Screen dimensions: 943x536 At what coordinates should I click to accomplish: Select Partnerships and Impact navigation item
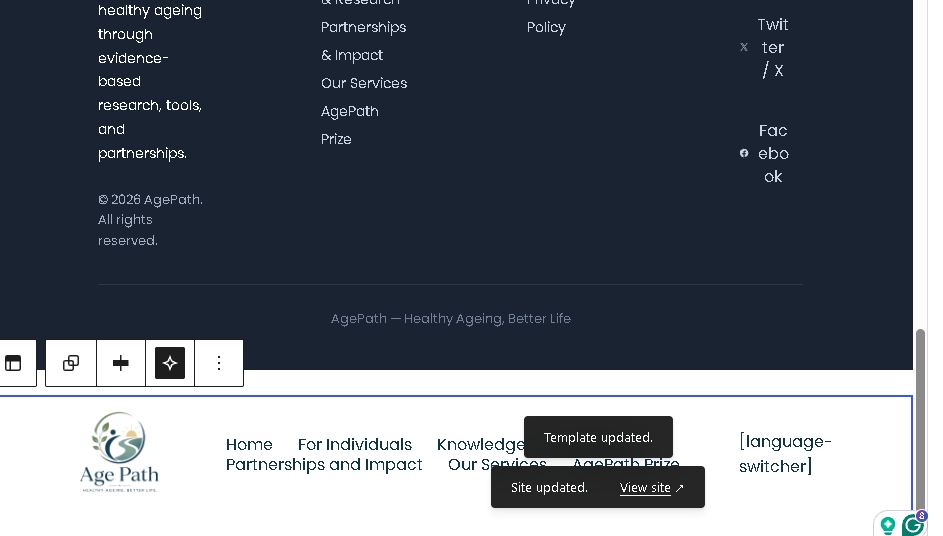tap(324, 465)
